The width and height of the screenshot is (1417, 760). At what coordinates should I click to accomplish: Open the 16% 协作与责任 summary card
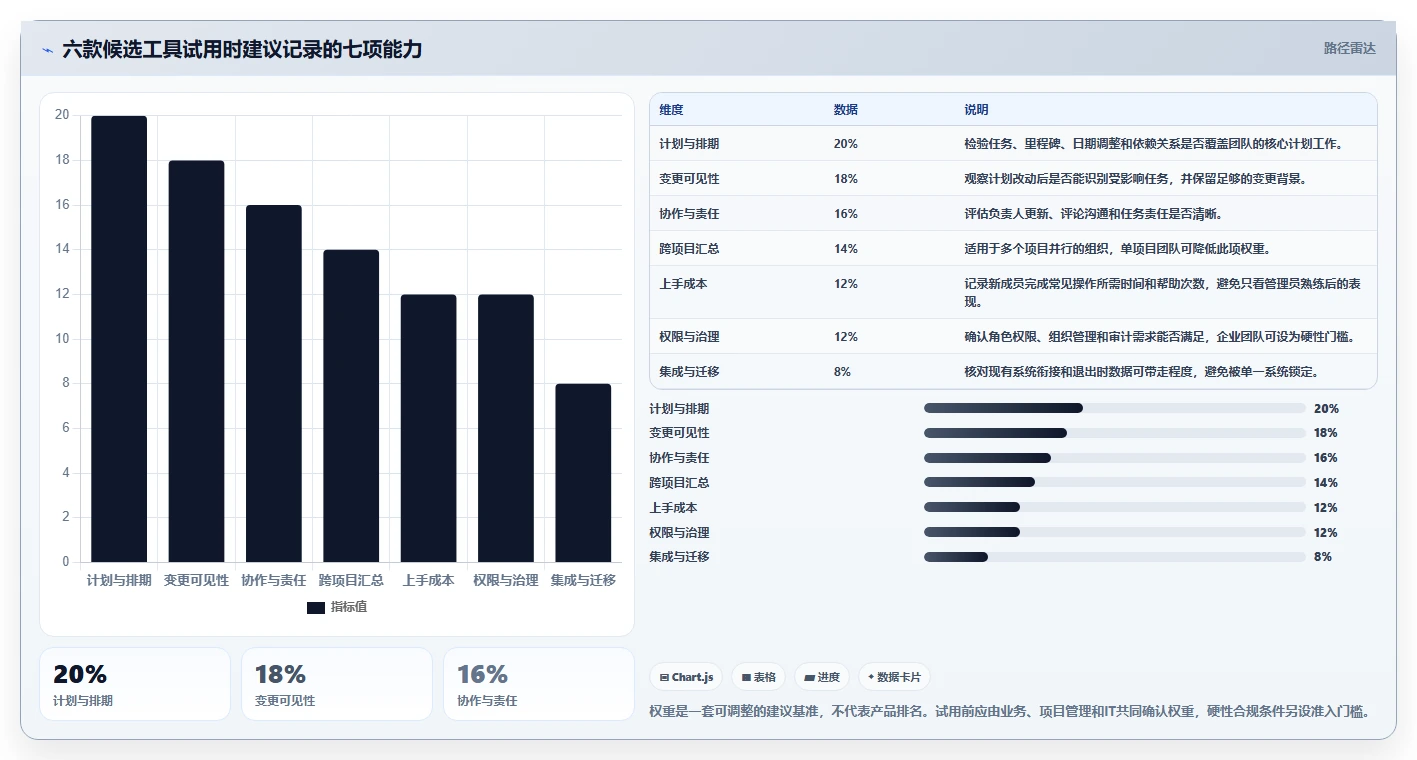pos(539,684)
